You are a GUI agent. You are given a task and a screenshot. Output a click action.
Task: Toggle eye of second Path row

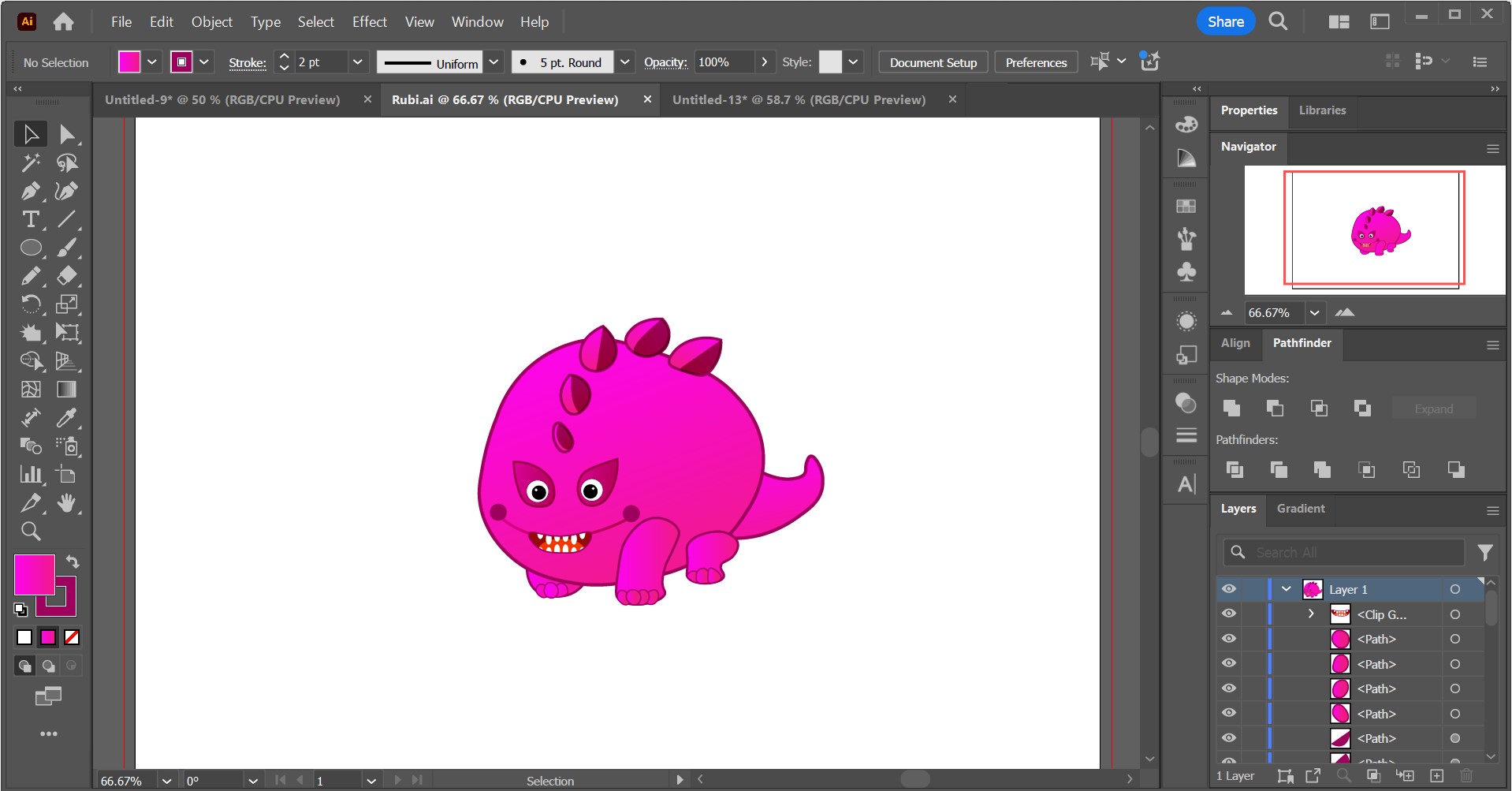(x=1229, y=663)
